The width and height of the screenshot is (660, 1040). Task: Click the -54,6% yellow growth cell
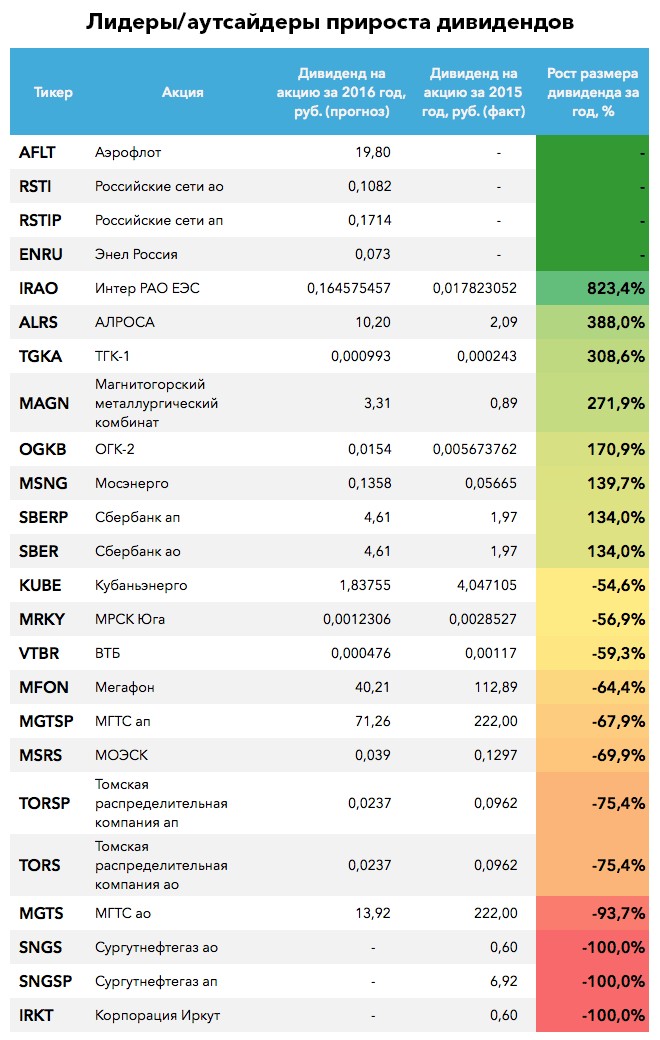592,585
